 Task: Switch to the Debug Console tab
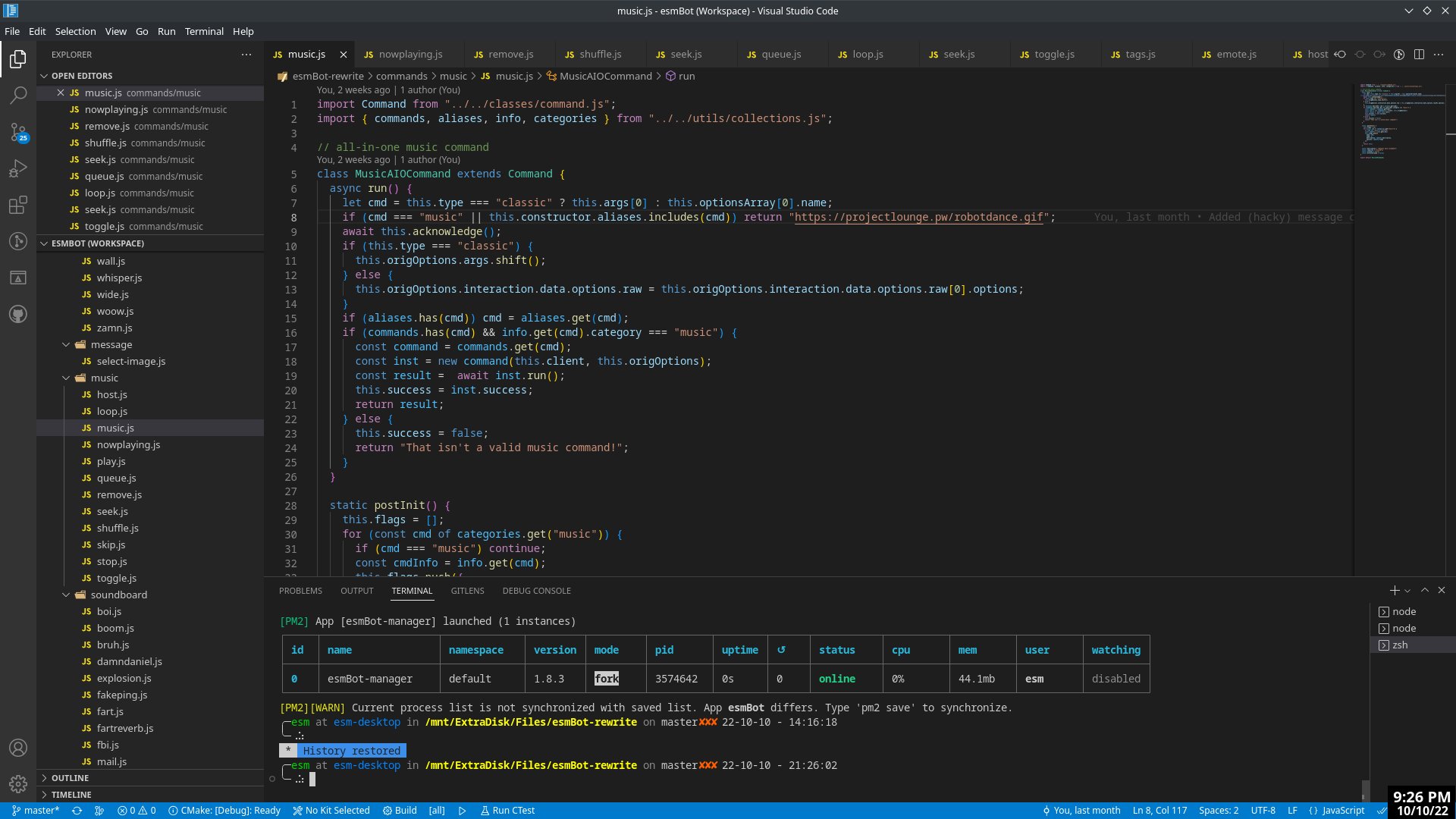pyautogui.click(x=536, y=591)
